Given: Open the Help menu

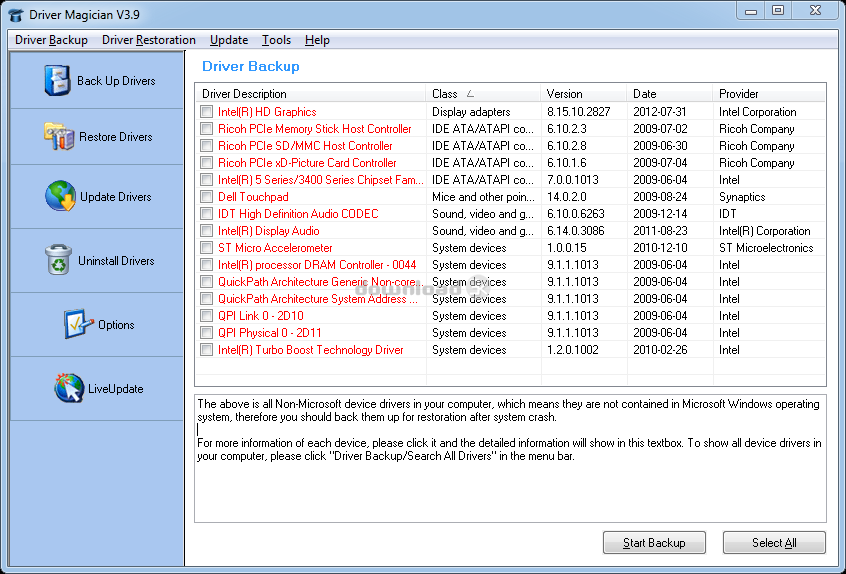Looking at the screenshot, I should (317, 40).
